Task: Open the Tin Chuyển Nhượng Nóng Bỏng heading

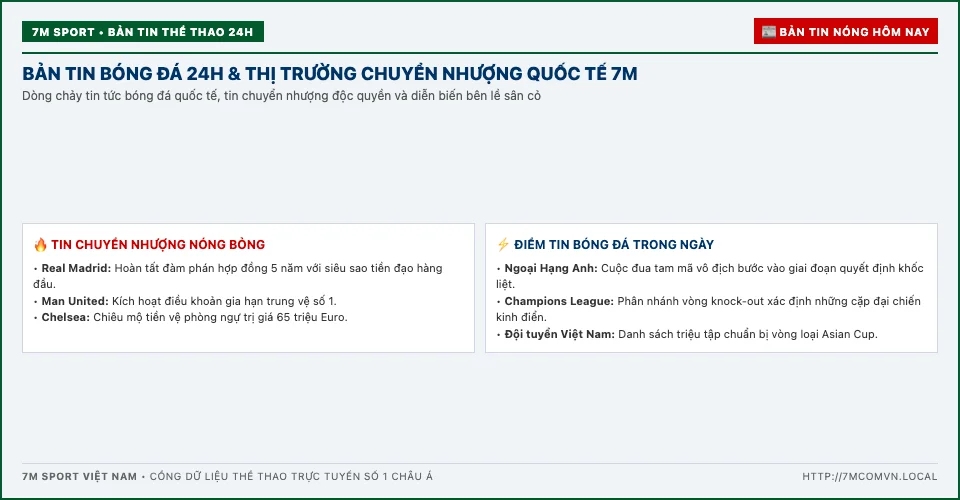Action: point(158,245)
